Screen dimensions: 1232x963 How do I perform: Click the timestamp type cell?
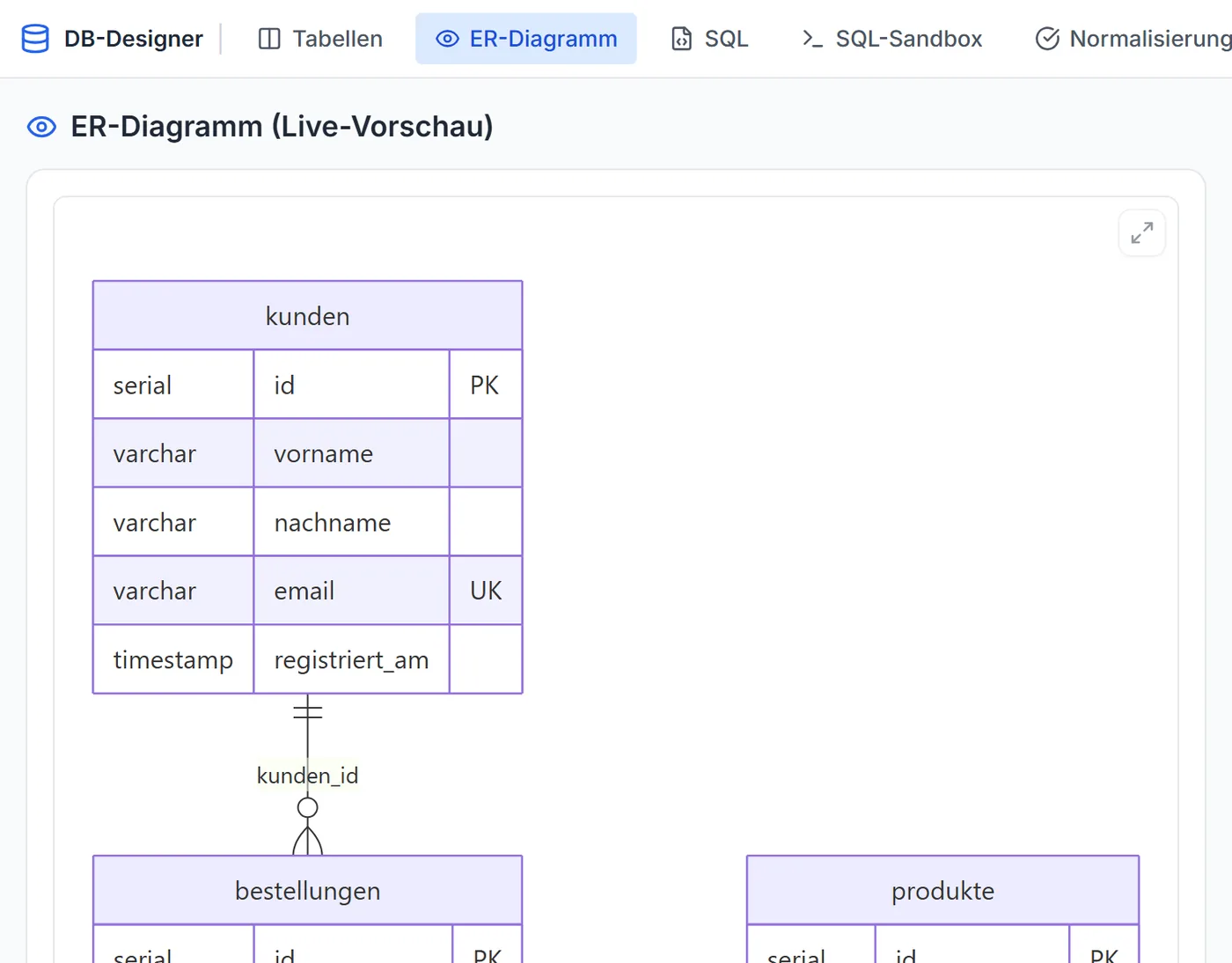pos(173,659)
